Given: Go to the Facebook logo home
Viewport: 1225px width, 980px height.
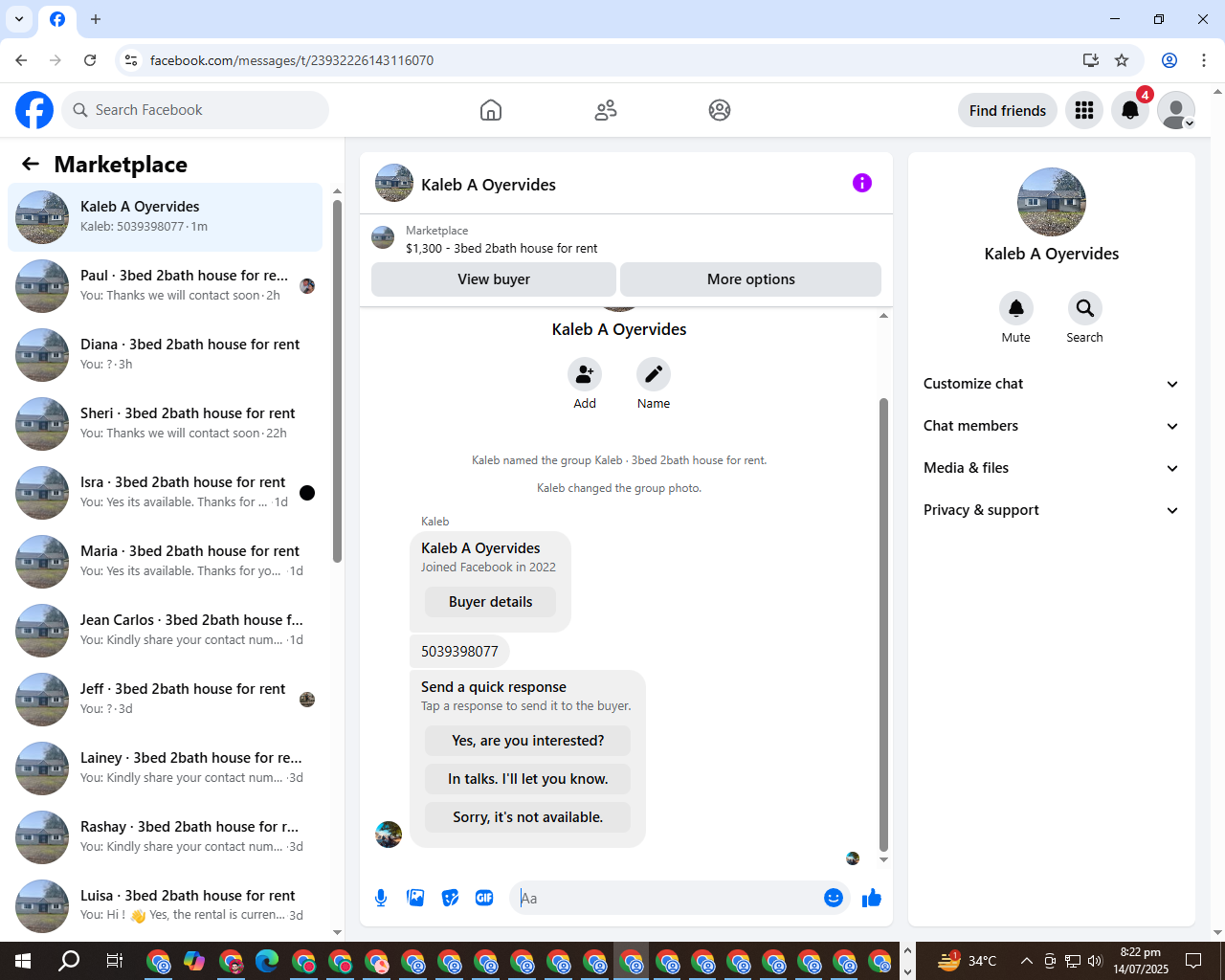Looking at the screenshot, I should [x=34, y=110].
